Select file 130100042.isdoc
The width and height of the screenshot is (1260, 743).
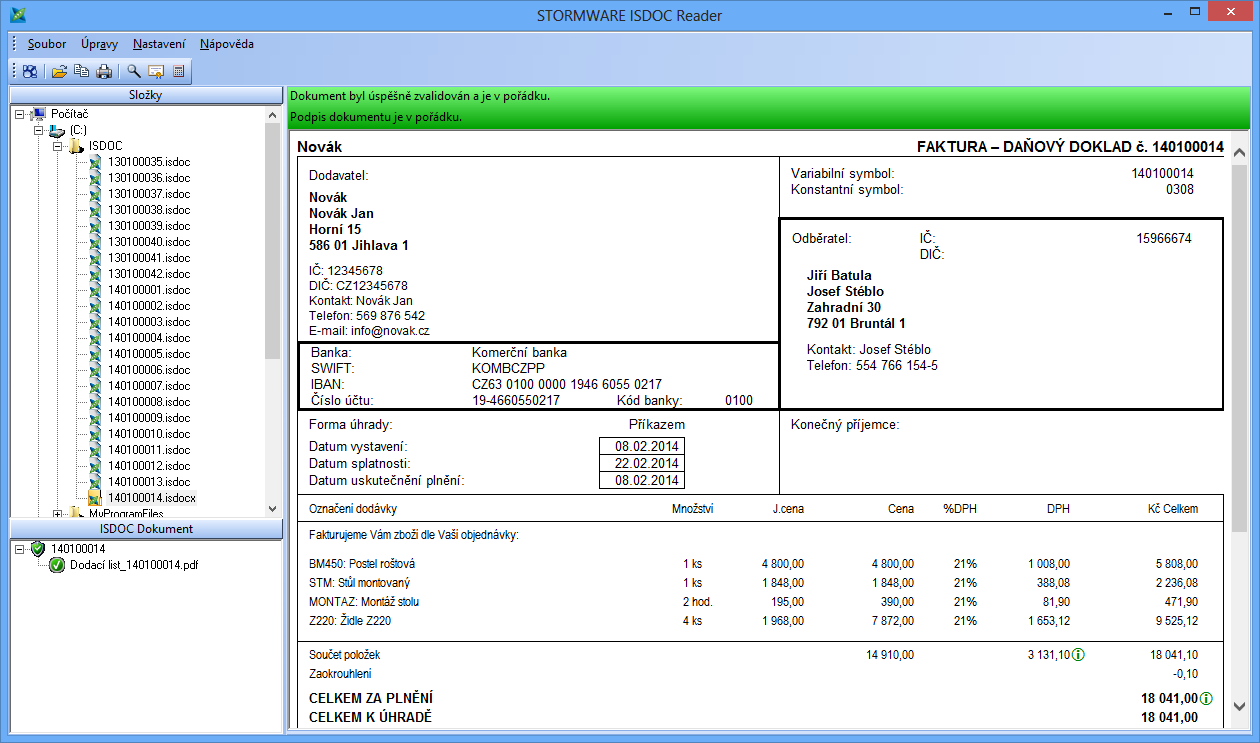(x=149, y=274)
